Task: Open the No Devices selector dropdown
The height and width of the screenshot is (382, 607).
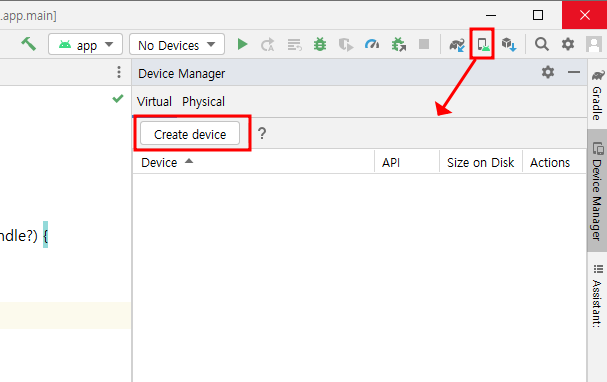Action: tap(177, 45)
